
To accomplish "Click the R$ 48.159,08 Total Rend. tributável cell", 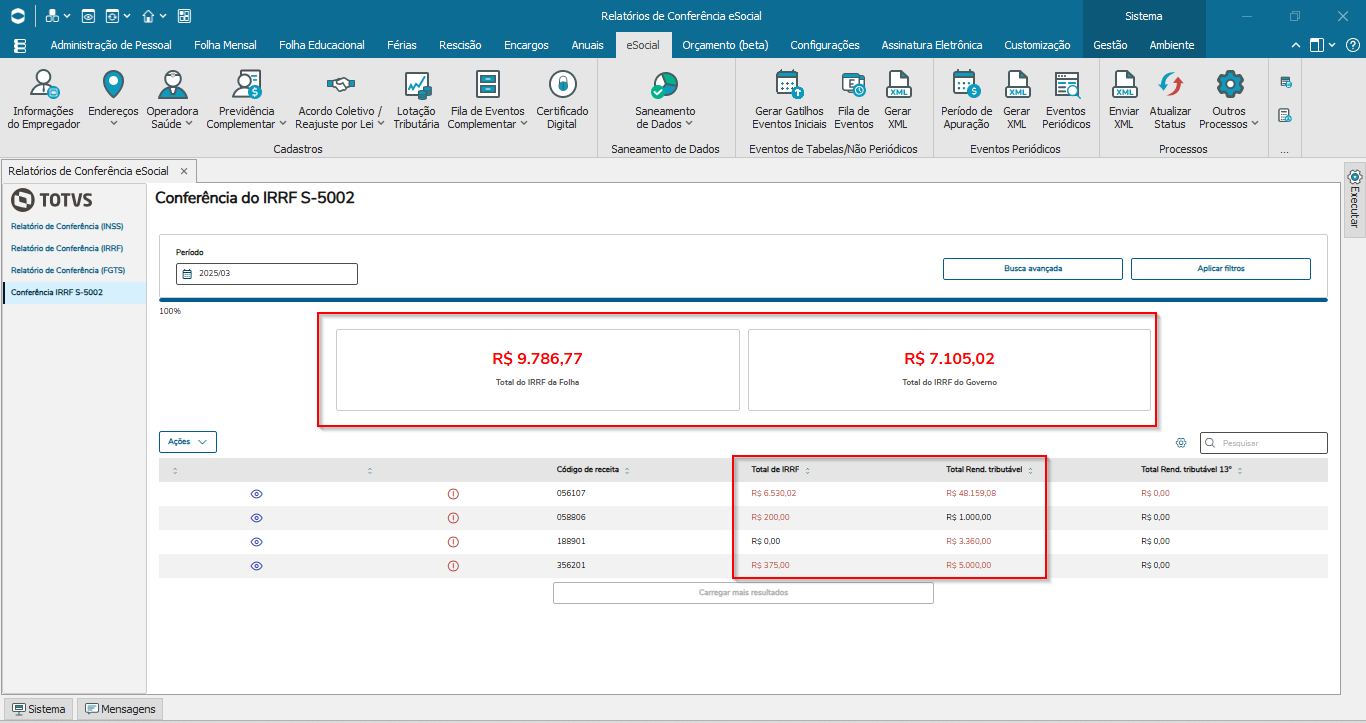I will pos(971,494).
